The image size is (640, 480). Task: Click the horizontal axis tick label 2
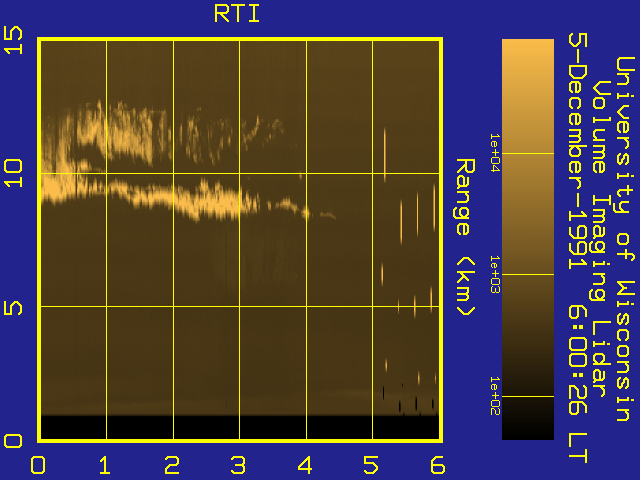pos(172,465)
